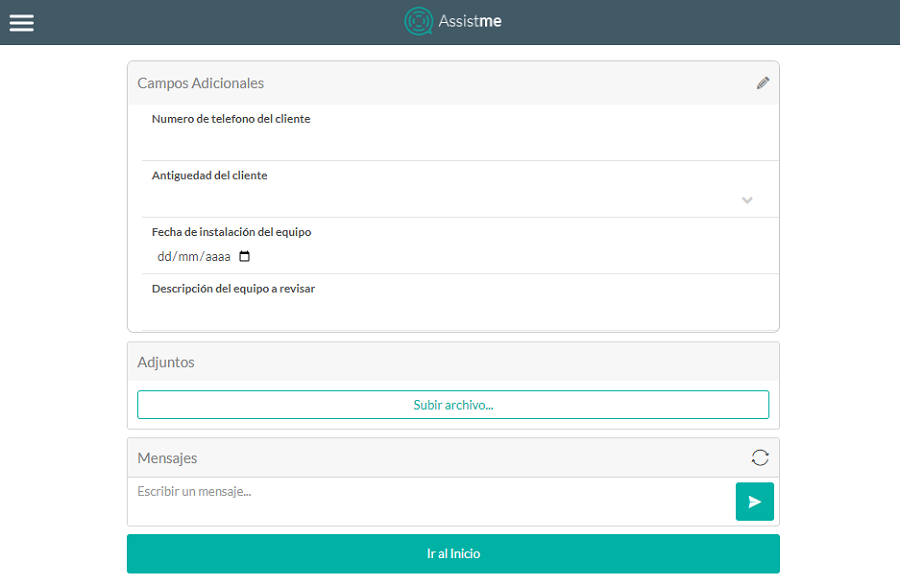Focus the Numero de telefono del cliente field
This screenshot has width=900, height=585.
pos(453,143)
